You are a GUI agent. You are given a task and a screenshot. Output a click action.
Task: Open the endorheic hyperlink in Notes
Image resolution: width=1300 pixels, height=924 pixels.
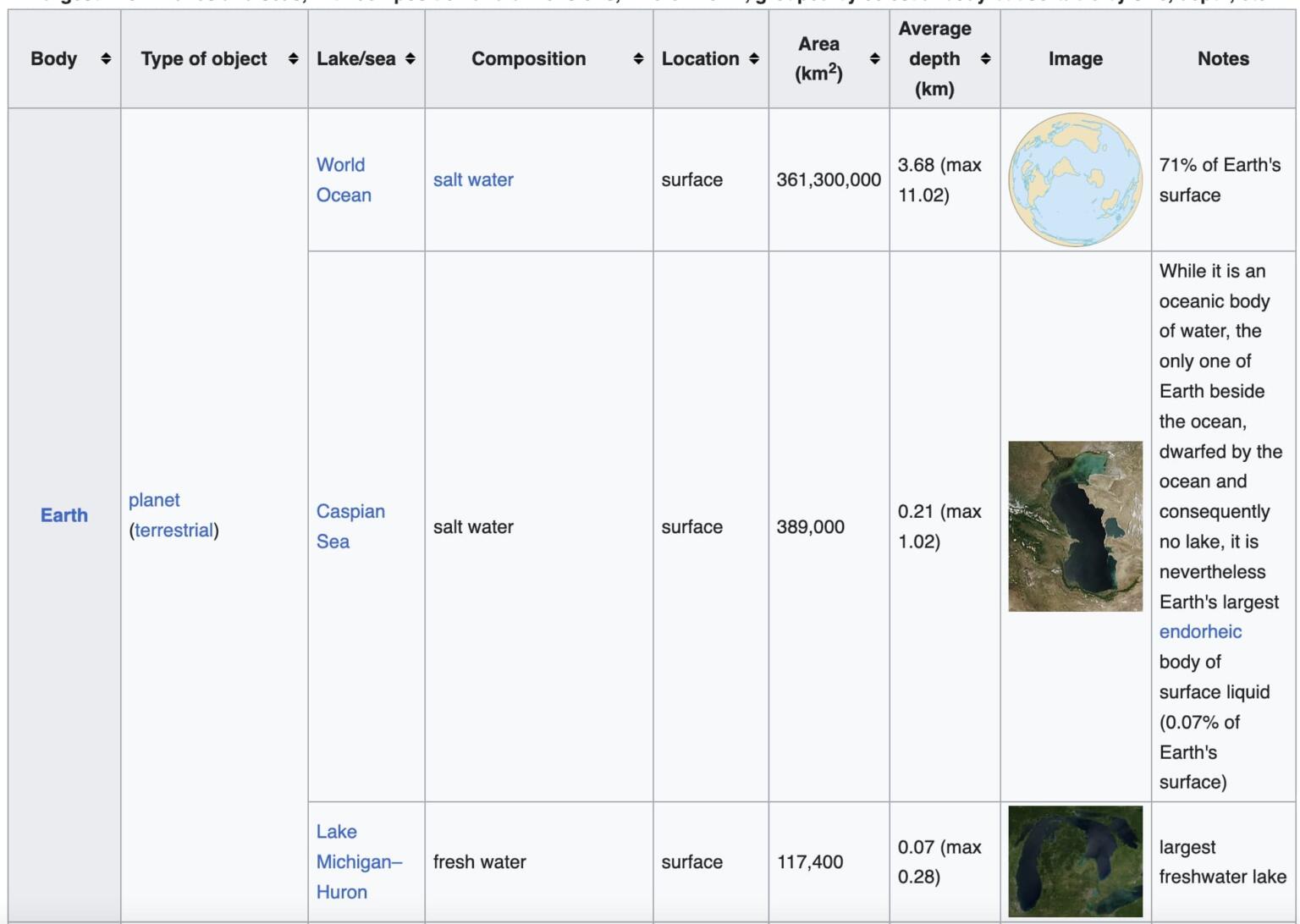click(x=1199, y=631)
